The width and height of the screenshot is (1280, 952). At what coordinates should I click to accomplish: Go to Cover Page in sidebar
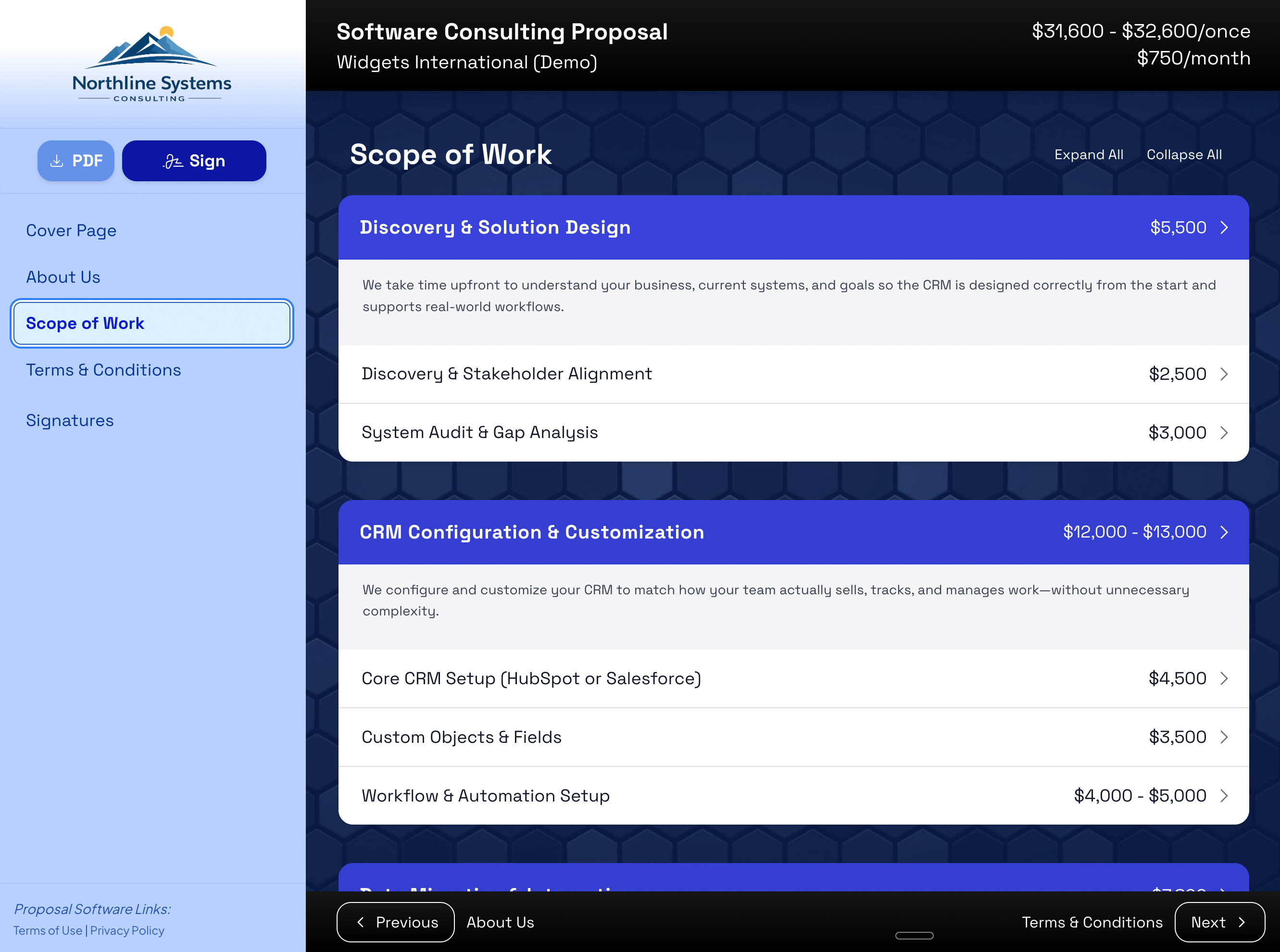click(x=71, y=230)
